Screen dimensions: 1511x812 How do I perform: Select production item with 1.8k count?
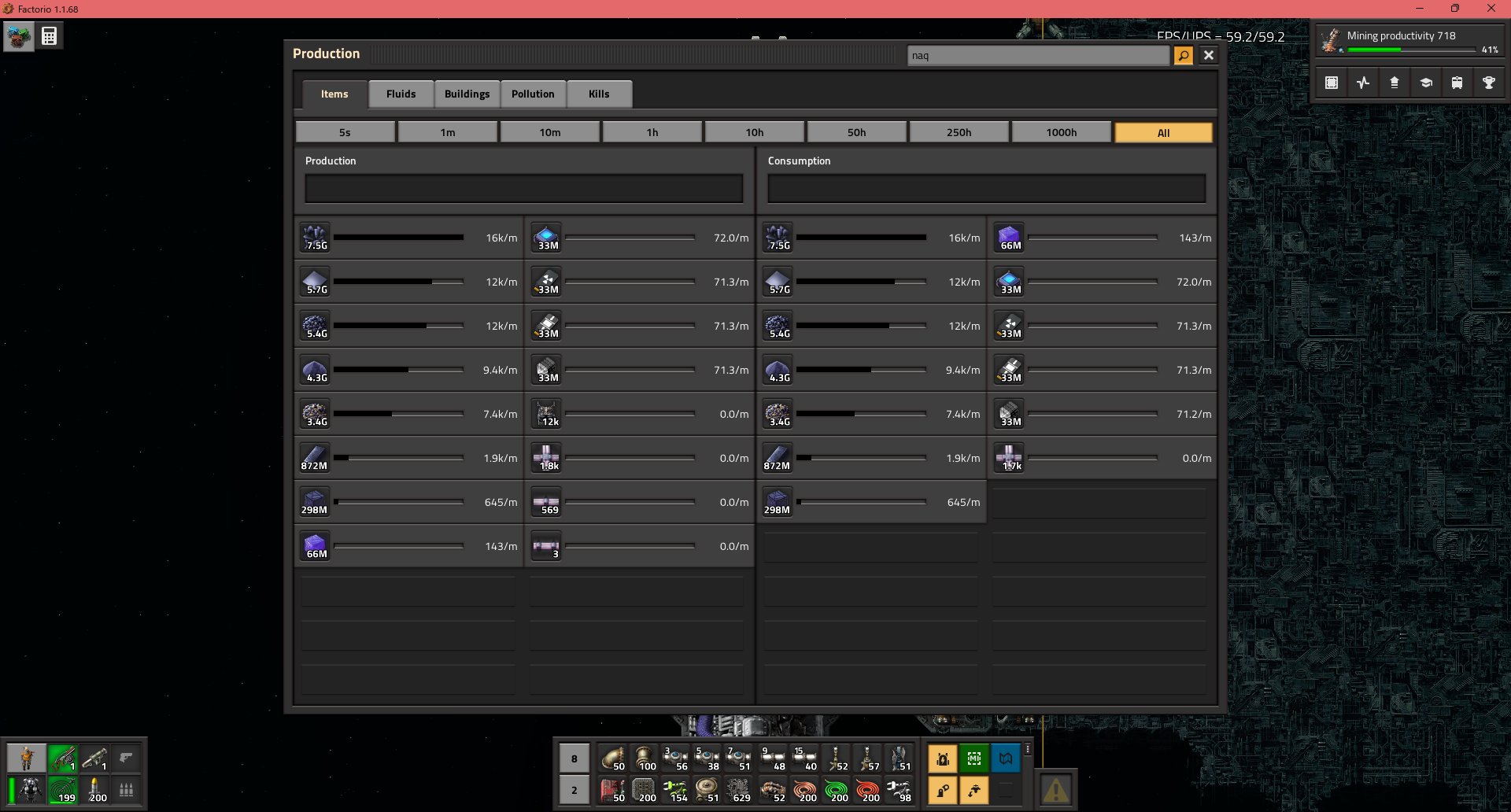[546, 458]
